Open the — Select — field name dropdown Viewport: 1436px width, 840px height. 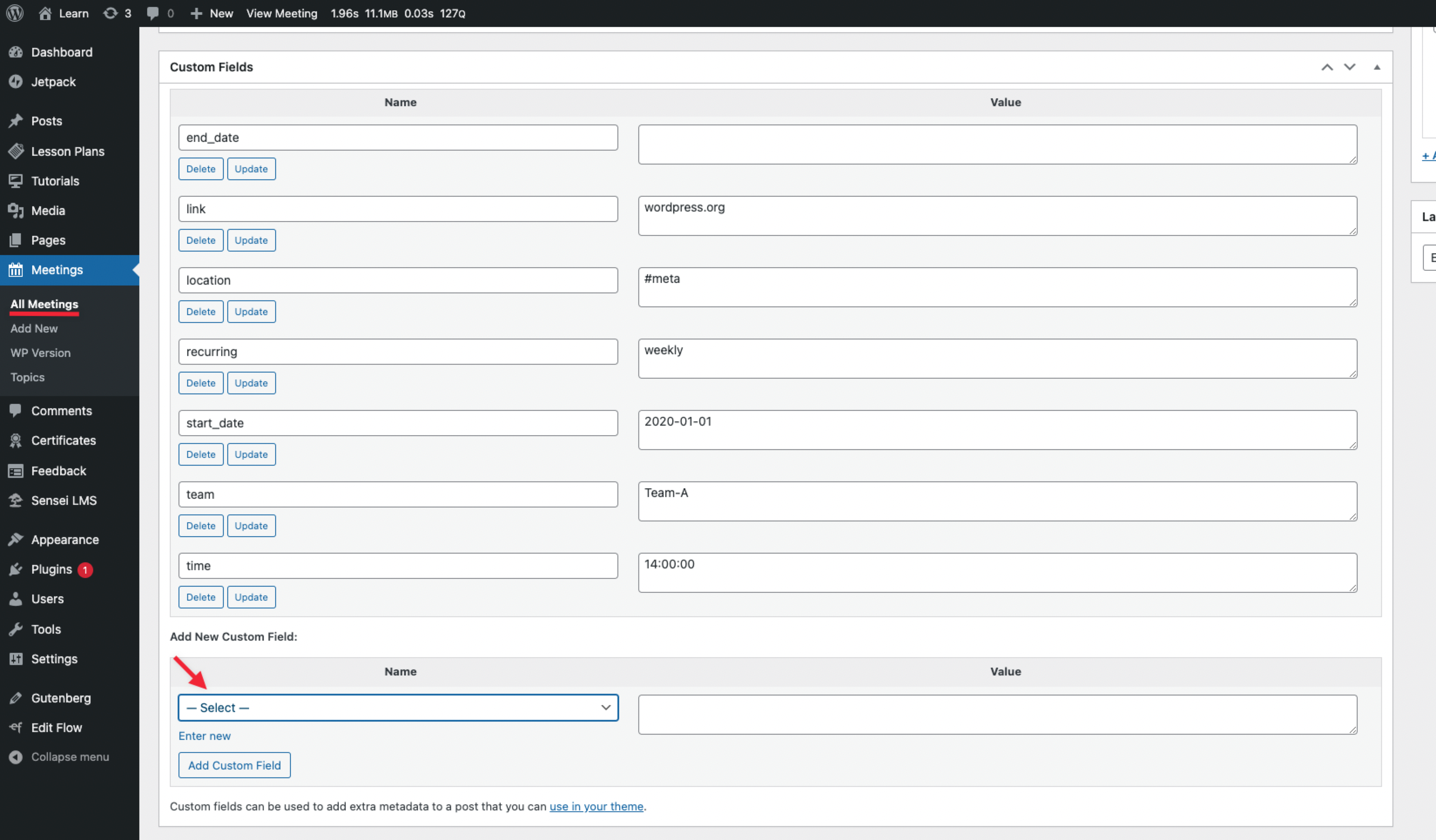coord(398,707)
